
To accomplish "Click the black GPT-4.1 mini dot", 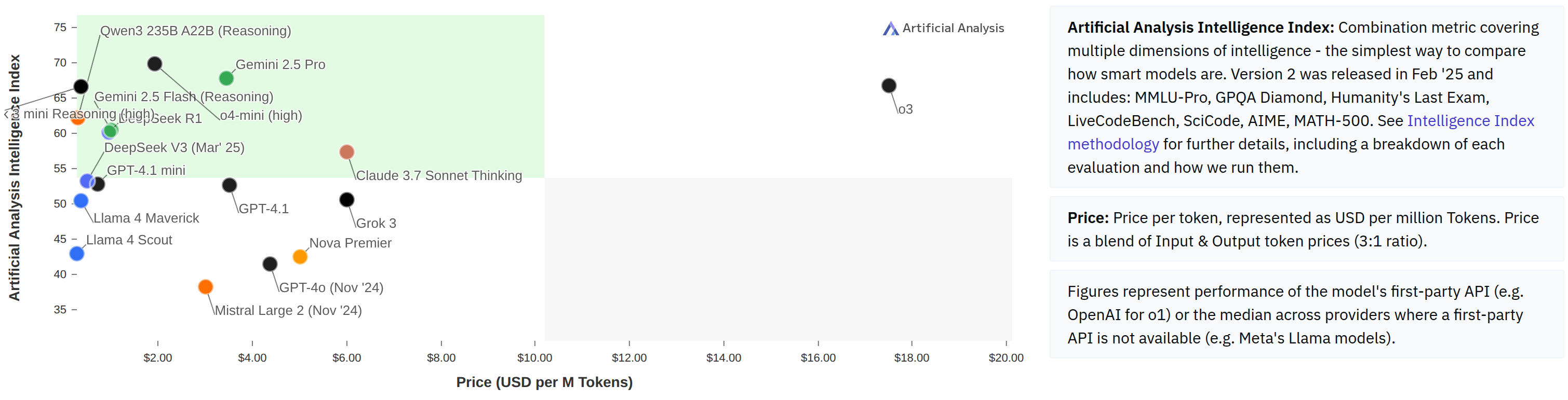I will tap(98, 184).
